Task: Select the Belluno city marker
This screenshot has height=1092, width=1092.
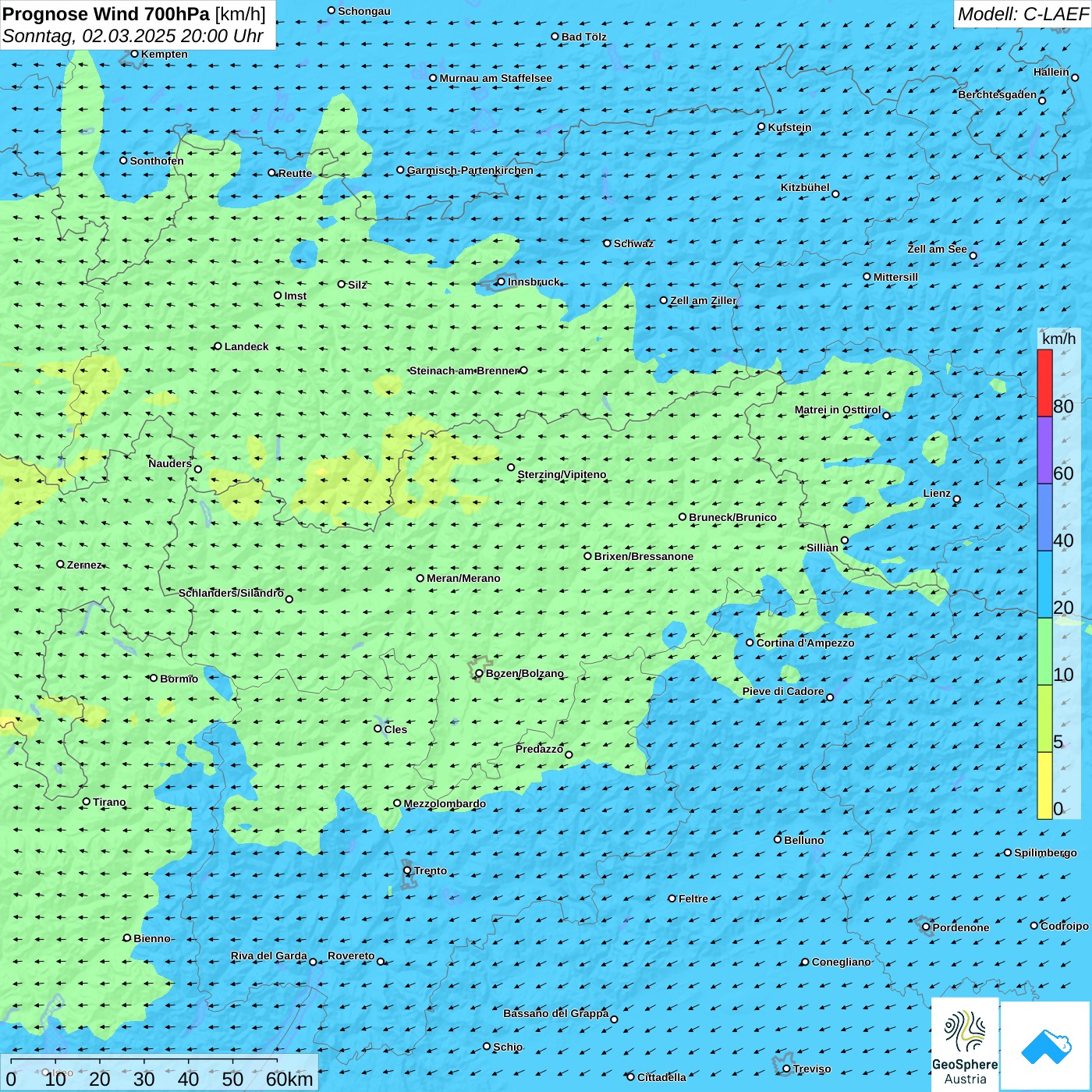Action: 777,839
